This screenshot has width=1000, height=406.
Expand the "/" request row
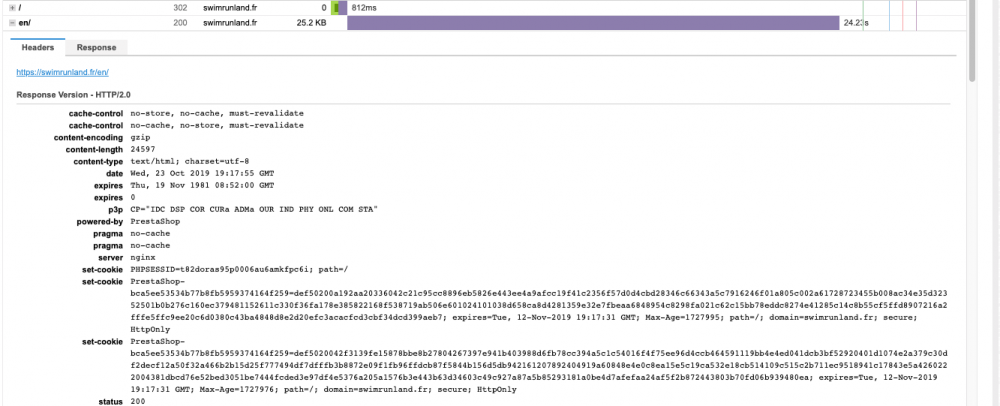[12, 8]
